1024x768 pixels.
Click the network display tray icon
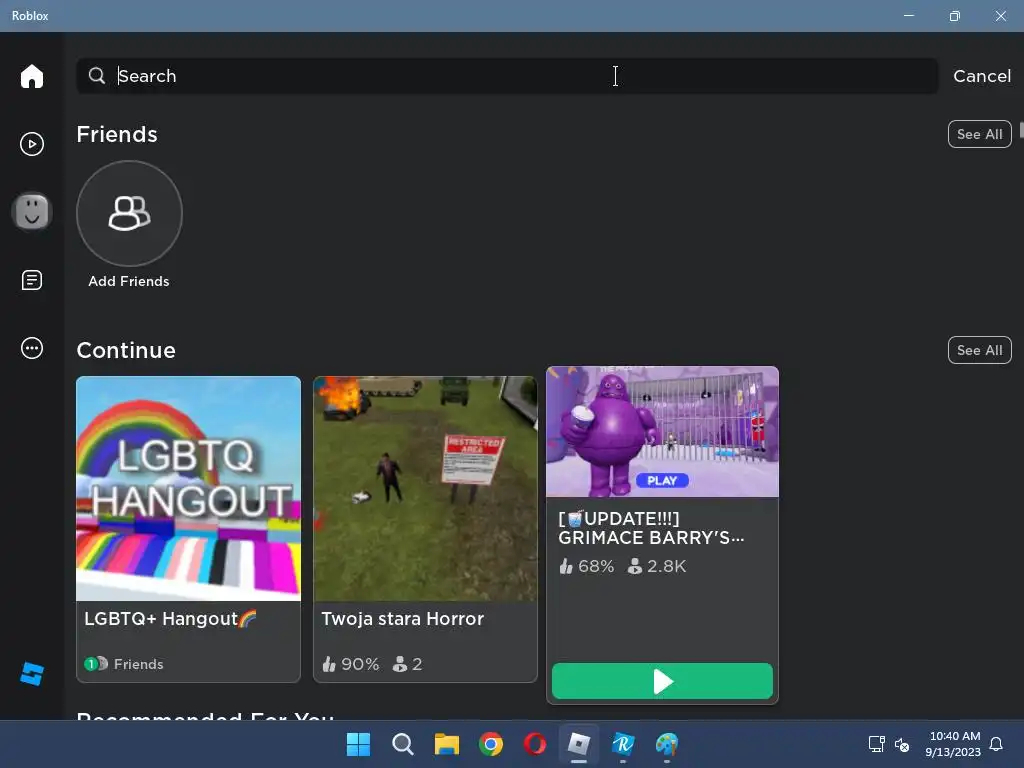[x=876, y=744]
